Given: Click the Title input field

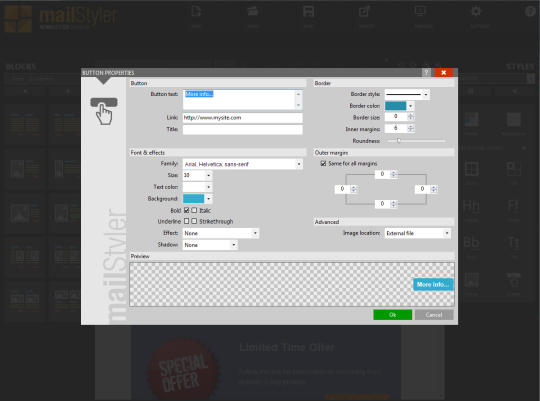Looking at the screenshot, I should [242, 130].
